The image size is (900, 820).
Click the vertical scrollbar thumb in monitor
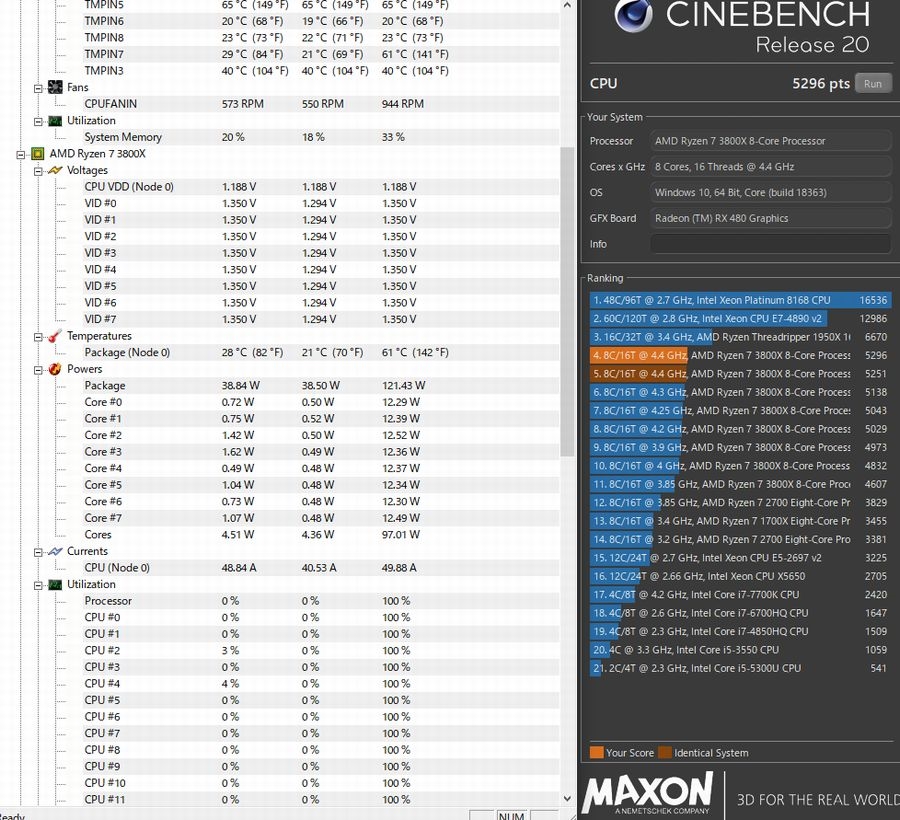(567, 302)
